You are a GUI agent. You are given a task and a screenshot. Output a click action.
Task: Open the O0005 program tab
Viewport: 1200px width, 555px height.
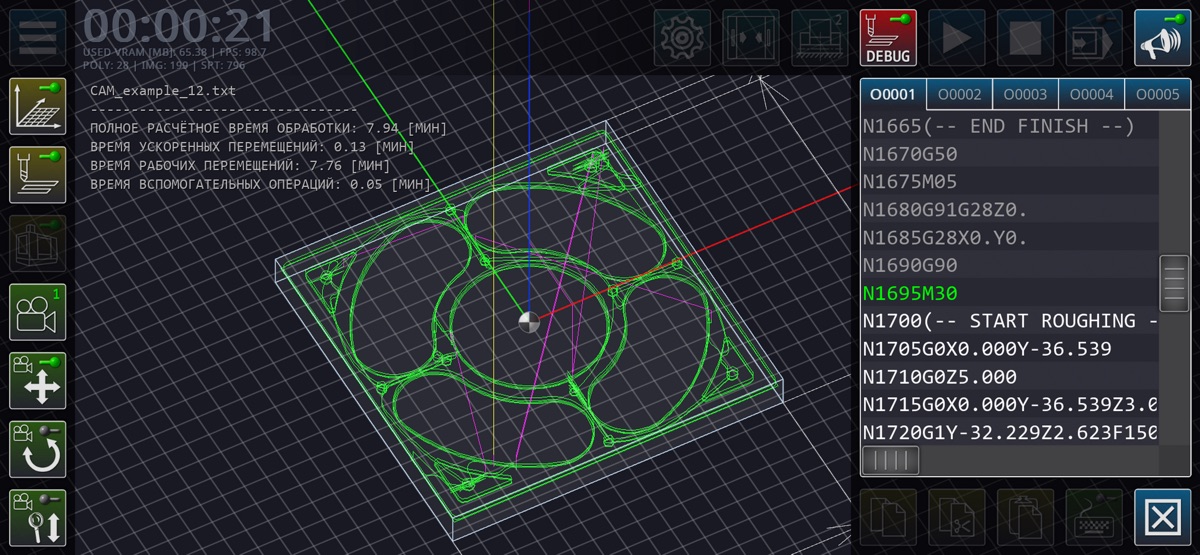[1157, 95]
